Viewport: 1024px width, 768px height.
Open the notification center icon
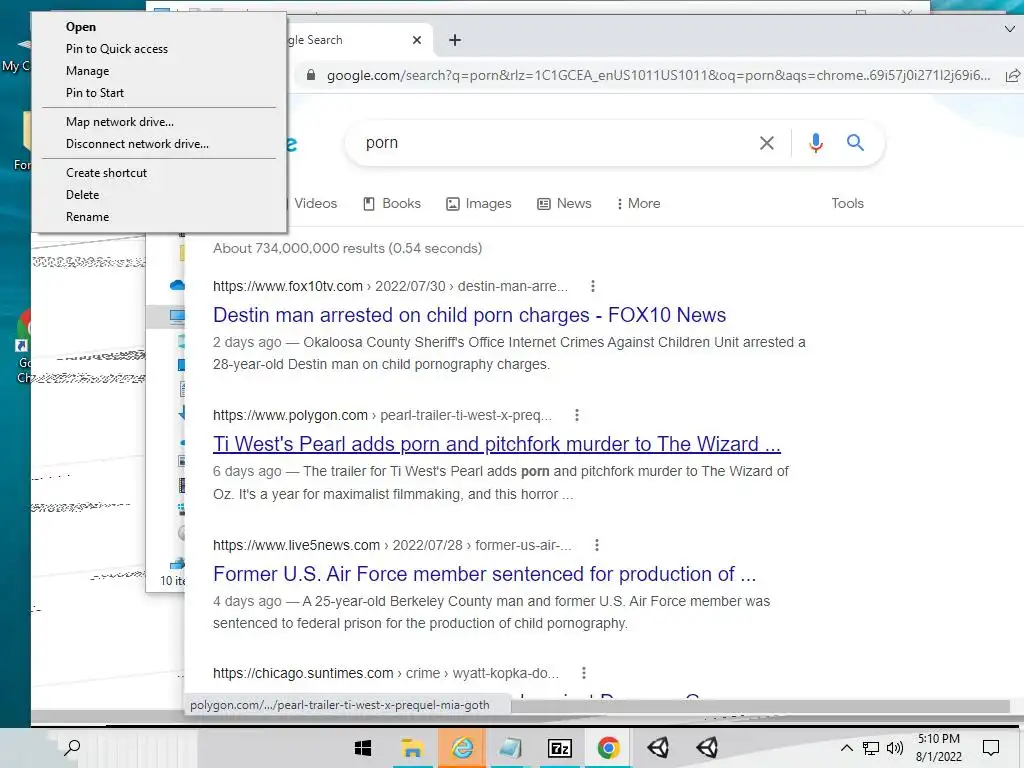[991, 748]
